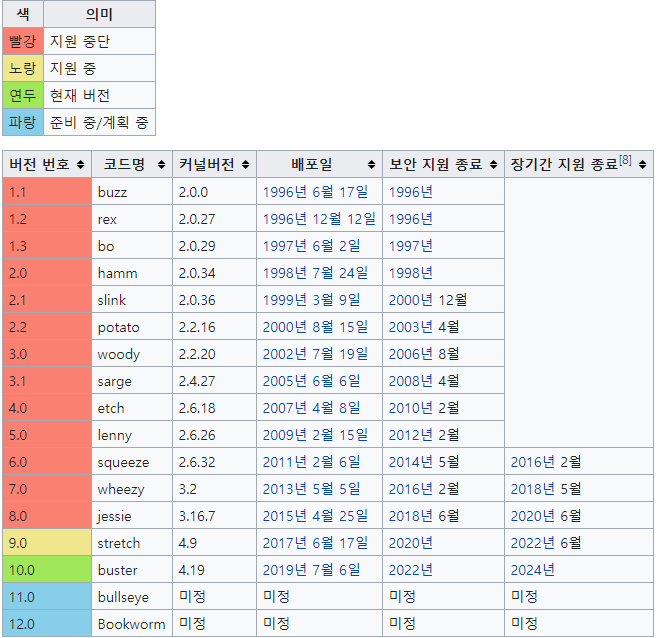
Task: Sort table by 장기간 지원 종료 arrows
Action: tap(643, 165)
